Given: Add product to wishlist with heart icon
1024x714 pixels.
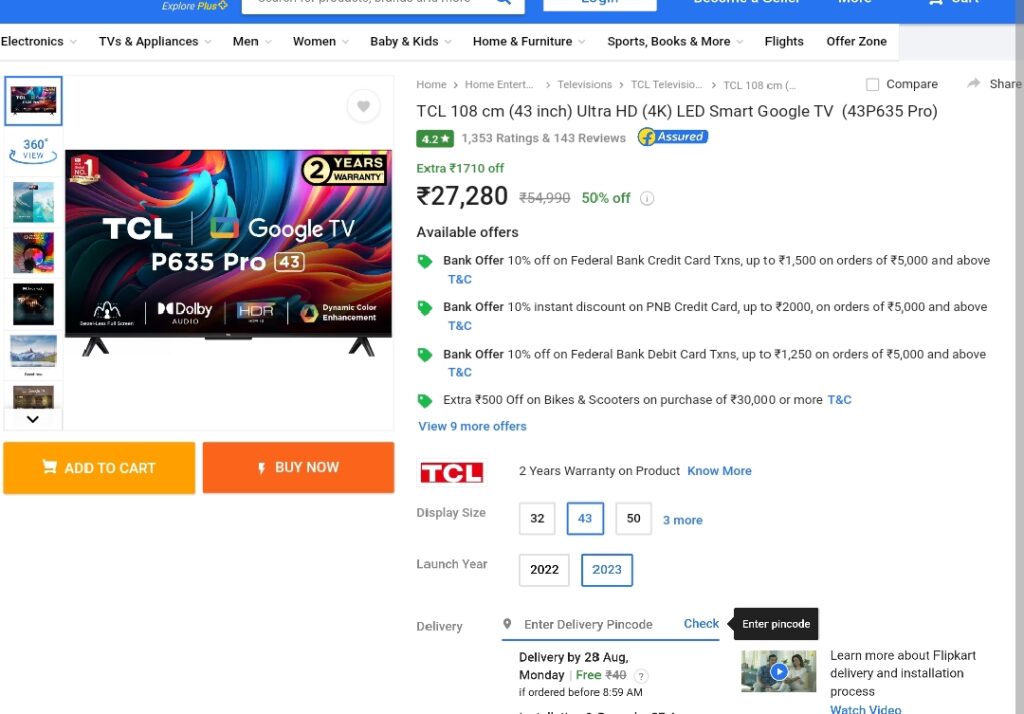Looking at the screenshot, I should (x=363, y=106).
